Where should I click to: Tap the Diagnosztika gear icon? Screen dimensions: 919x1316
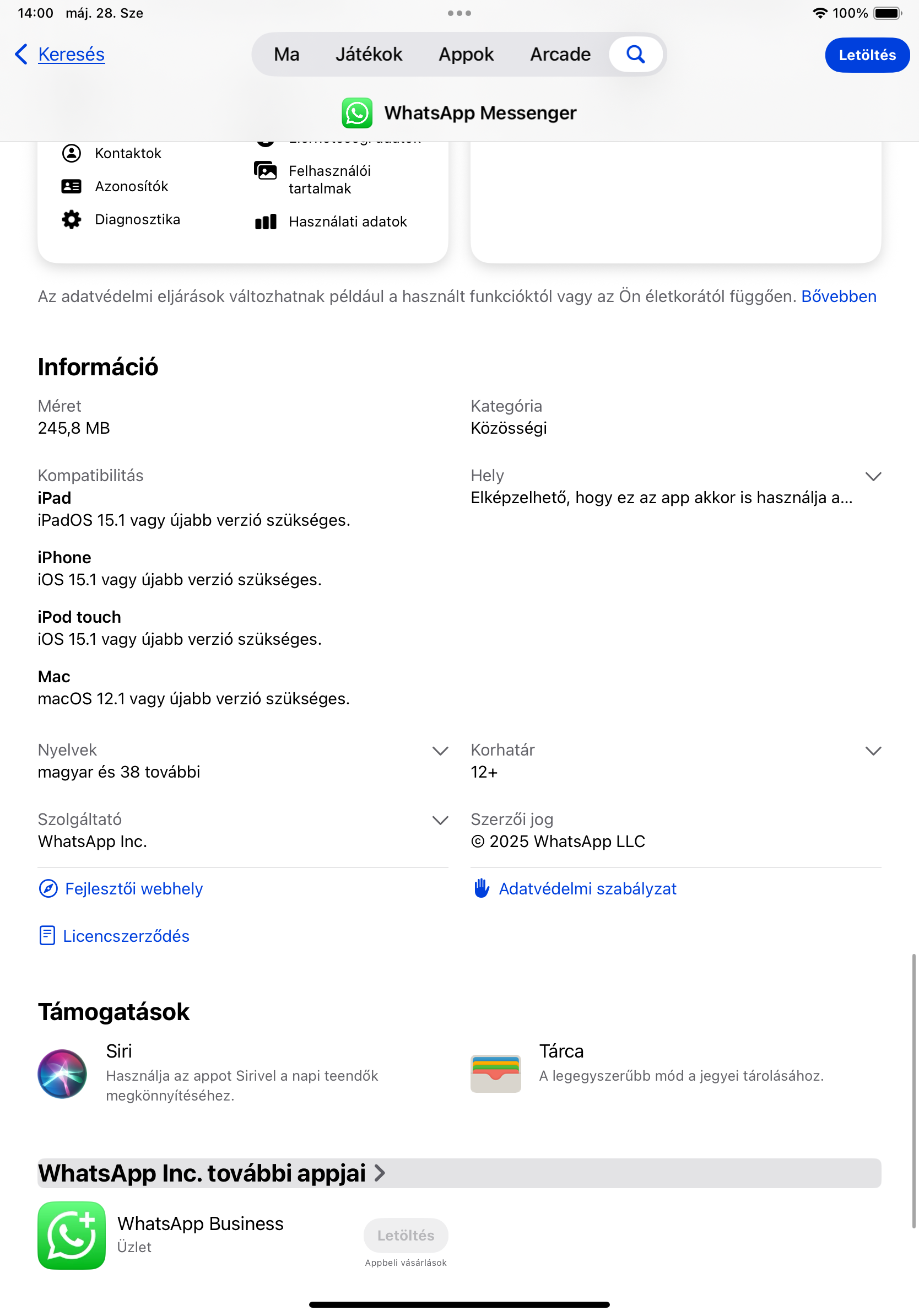pos(72,219)
